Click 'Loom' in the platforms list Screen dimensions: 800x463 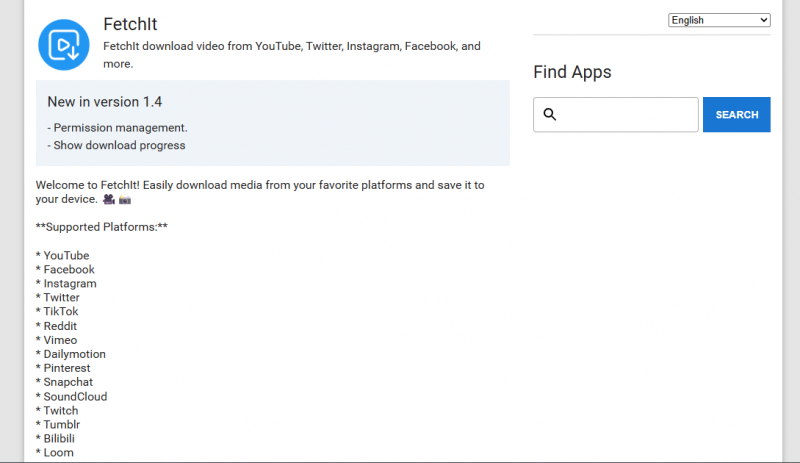[58, 452]
